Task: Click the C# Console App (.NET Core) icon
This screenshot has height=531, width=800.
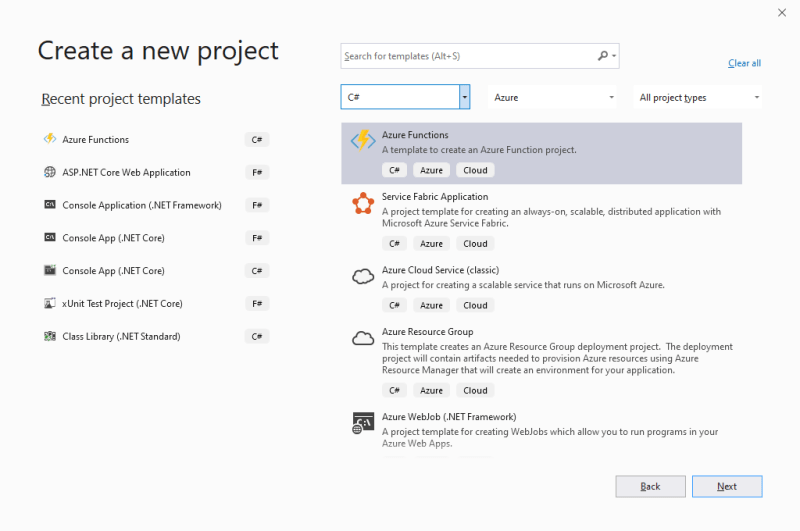Action: [49, 270]
